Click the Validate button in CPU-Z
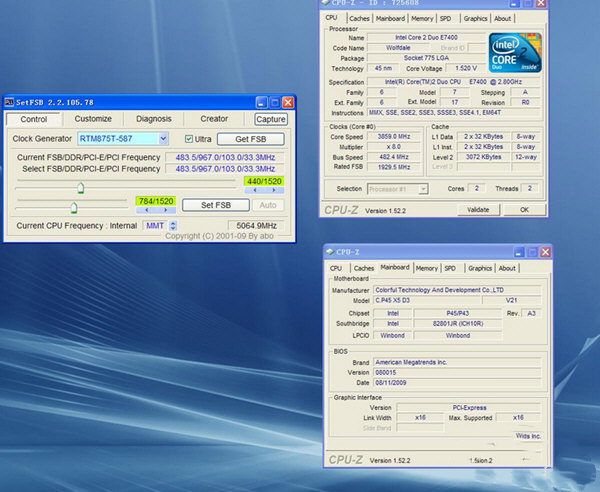This screenshot has width=600, height=492. pyautogui.click(x=478, y=210)
